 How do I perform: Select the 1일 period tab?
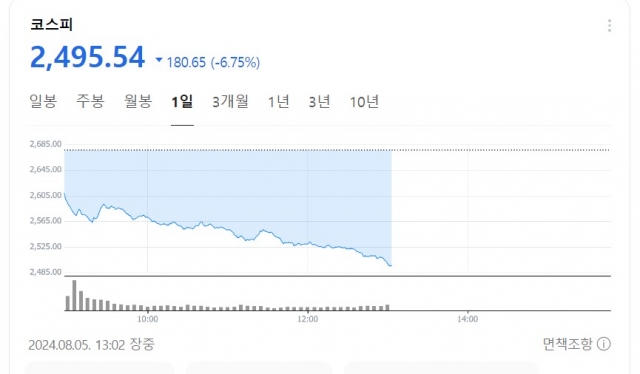click(x=182, y=101)
